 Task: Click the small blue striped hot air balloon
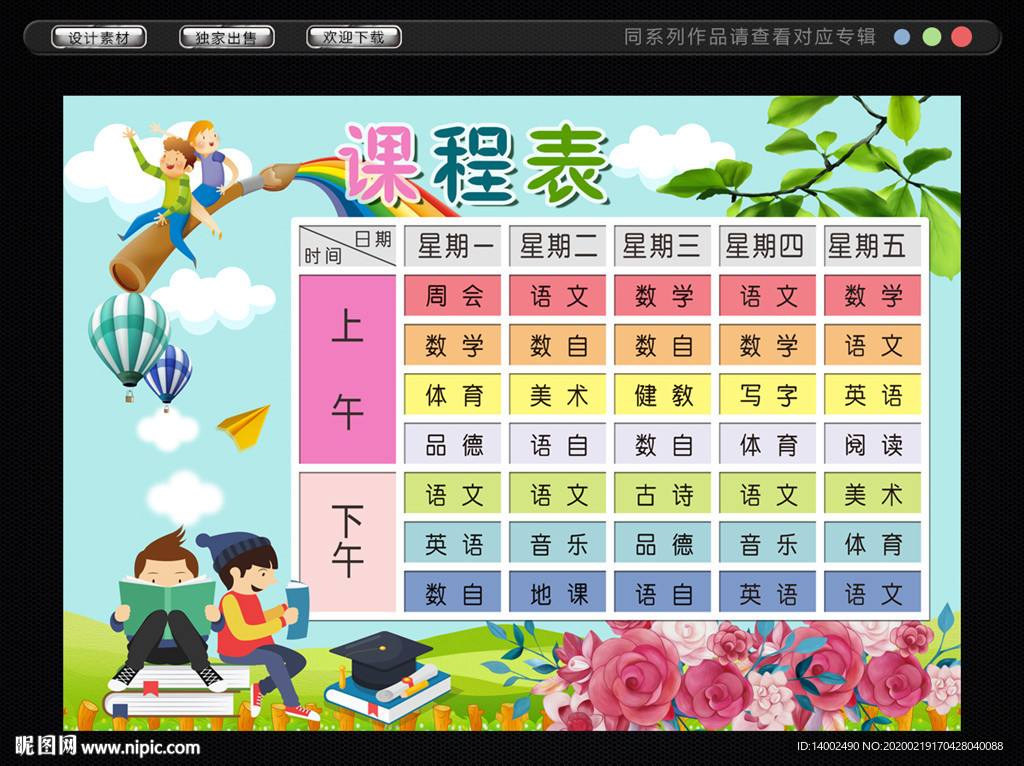[169, 373]
